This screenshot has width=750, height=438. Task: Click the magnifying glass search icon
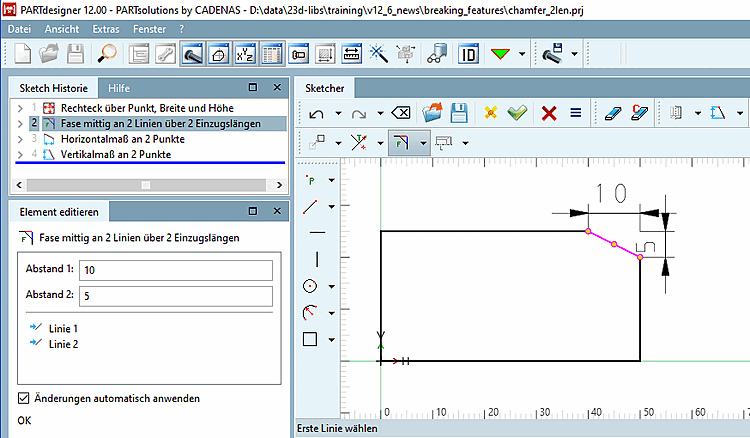pyautogui.click(x=107, y=54)
